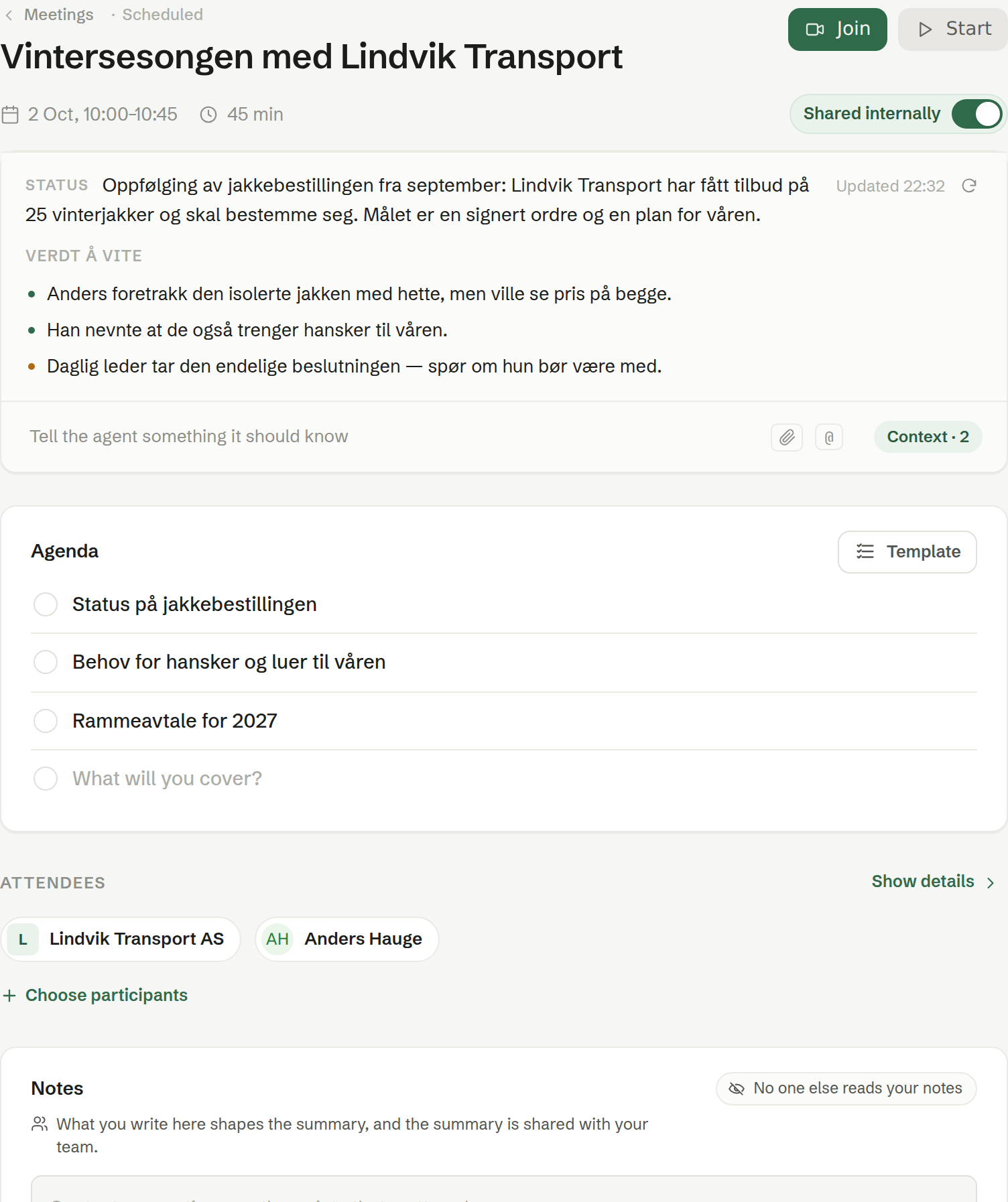Open the Context · 2 panel
Image resolution: width=1008 pixels, height=1202 pixels.
pos(928,437)
